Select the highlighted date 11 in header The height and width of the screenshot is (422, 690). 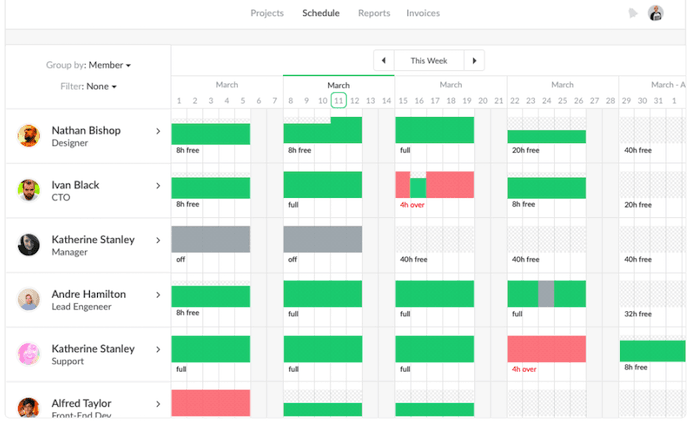pyautogui.click(x=339, y=100)
